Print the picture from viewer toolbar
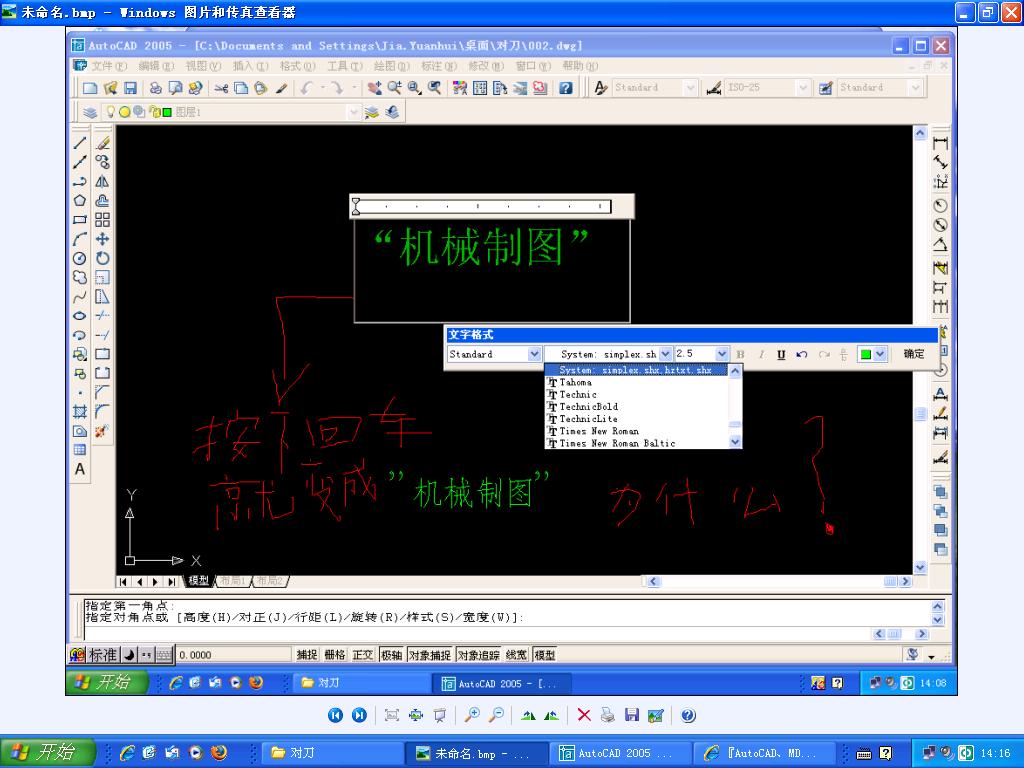This screenshot has width=1024, height=768. tap(607, 715)
